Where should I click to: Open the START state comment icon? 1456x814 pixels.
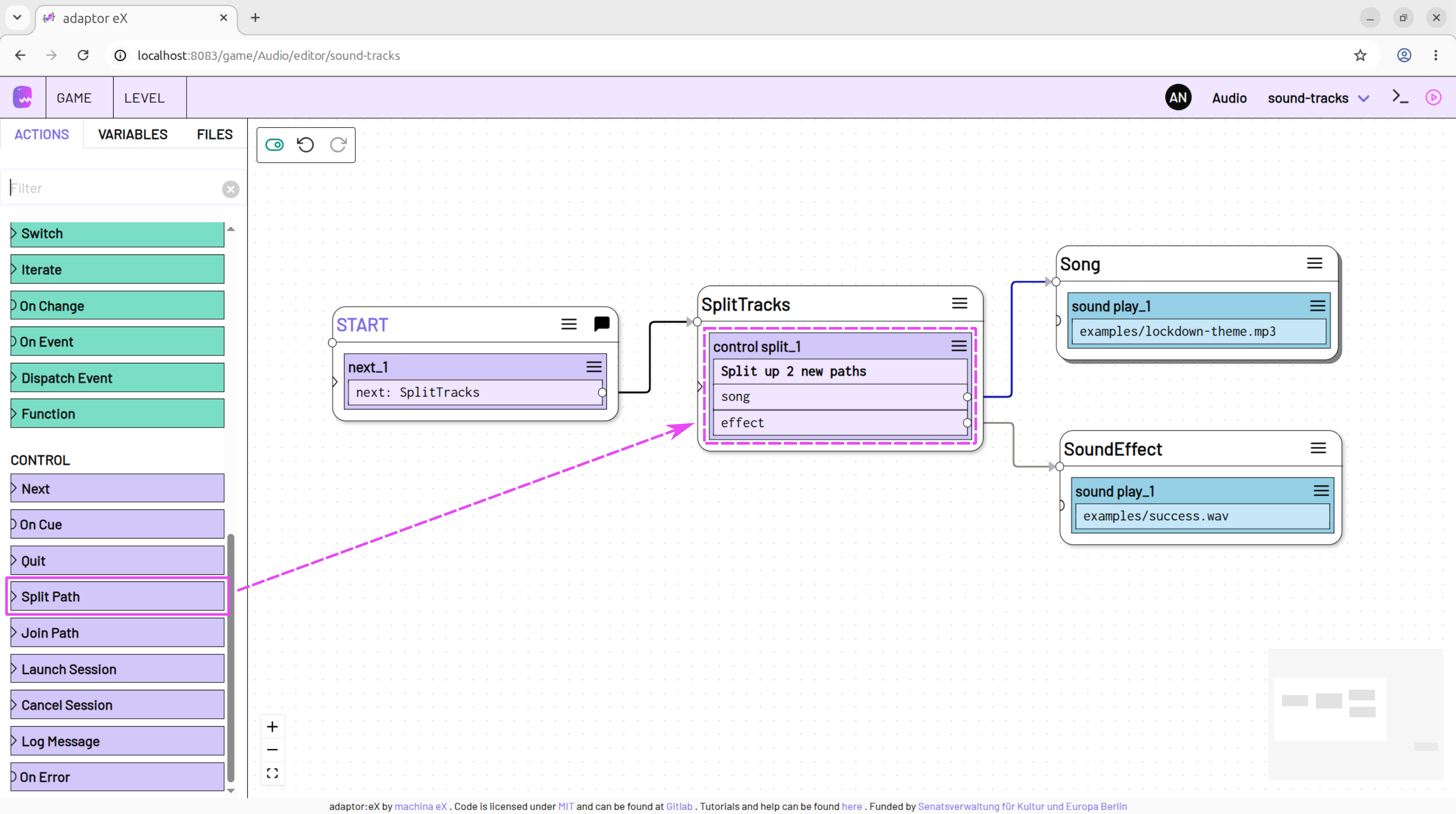[x=601, y=324]
